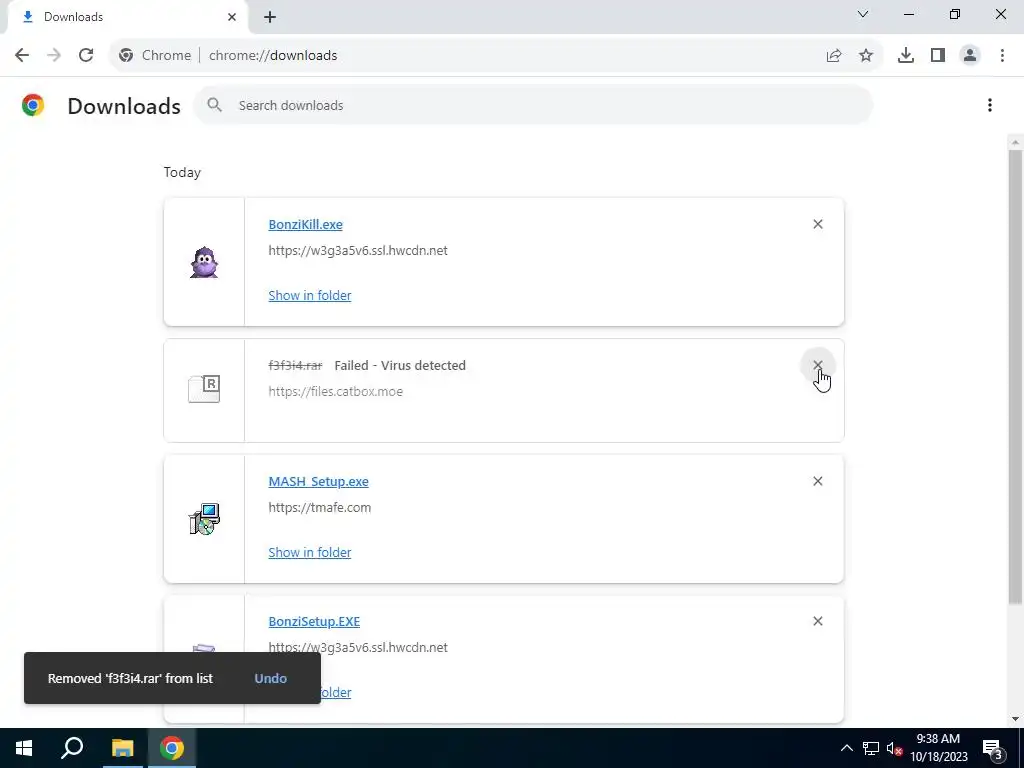Bookmark this tab with the star icon
The image size is (1024, 768).
(866, 56)
